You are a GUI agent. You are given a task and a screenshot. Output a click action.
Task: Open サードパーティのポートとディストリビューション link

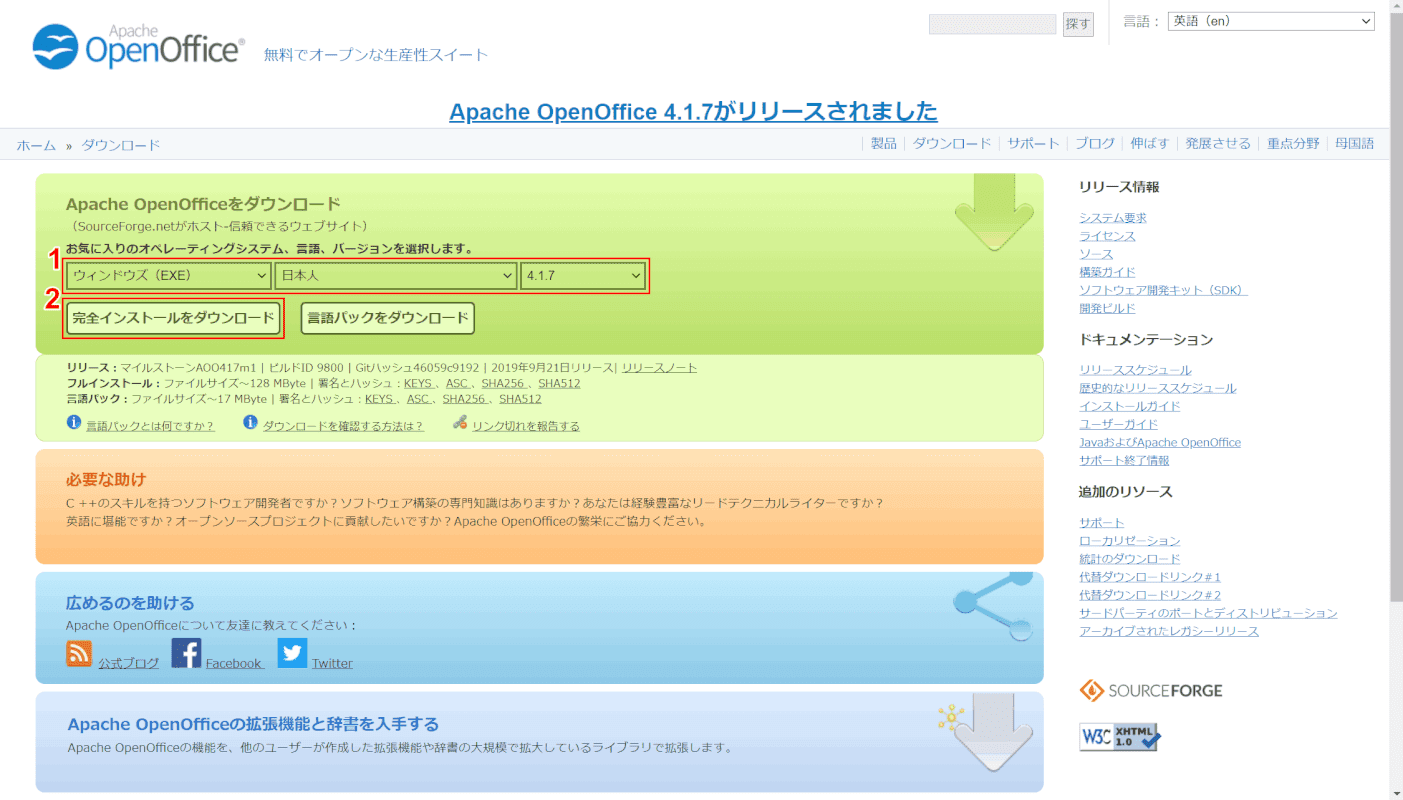pos(1208,613)
